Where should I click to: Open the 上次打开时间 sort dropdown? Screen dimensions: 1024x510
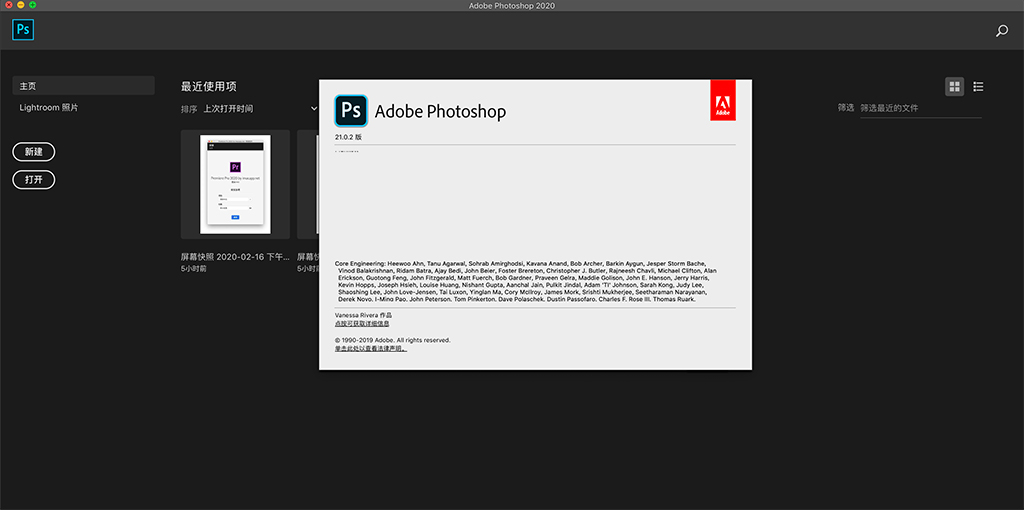pos(260,108)
